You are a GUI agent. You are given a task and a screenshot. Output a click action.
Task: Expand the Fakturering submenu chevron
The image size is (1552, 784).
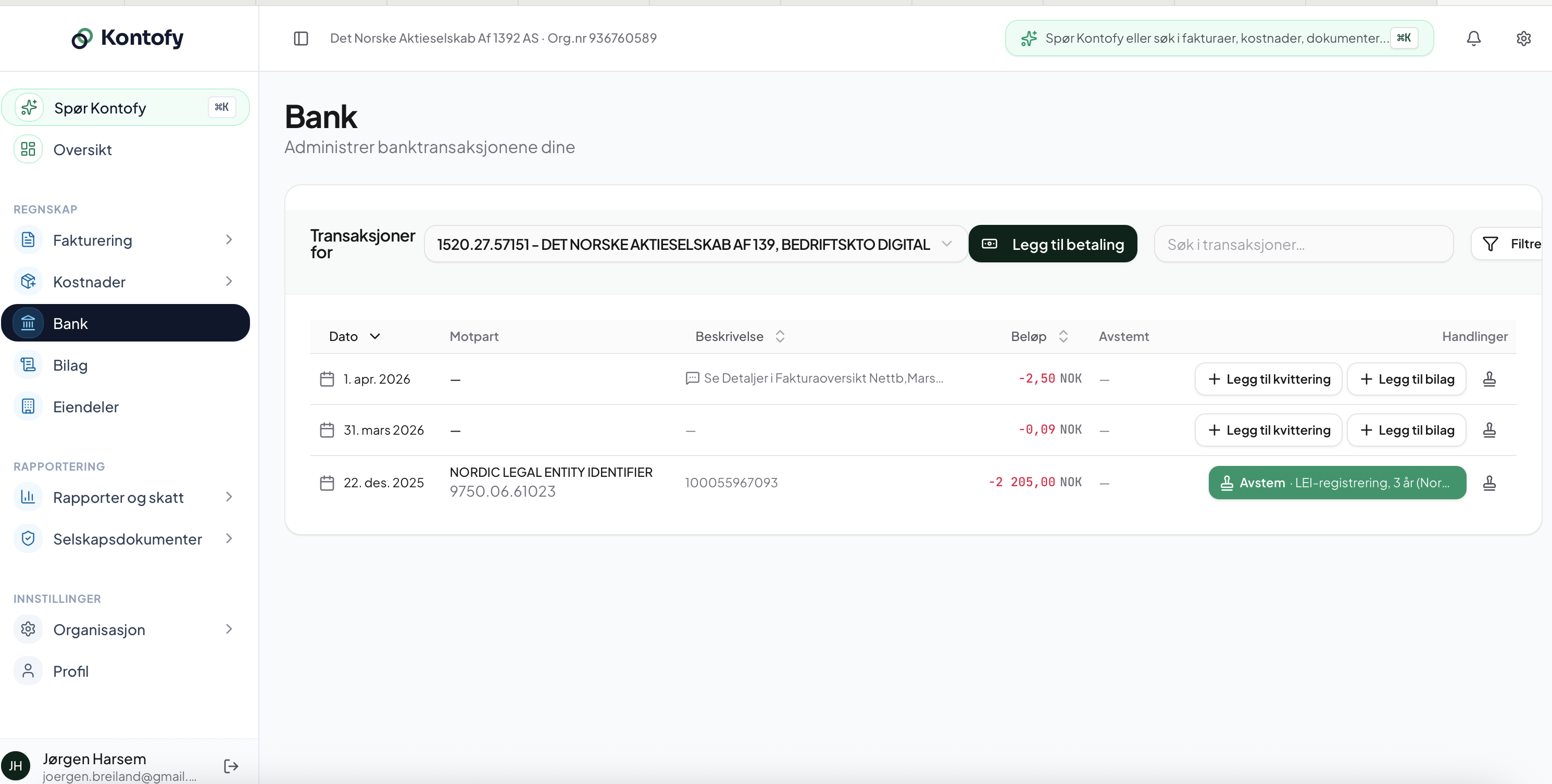229,239
